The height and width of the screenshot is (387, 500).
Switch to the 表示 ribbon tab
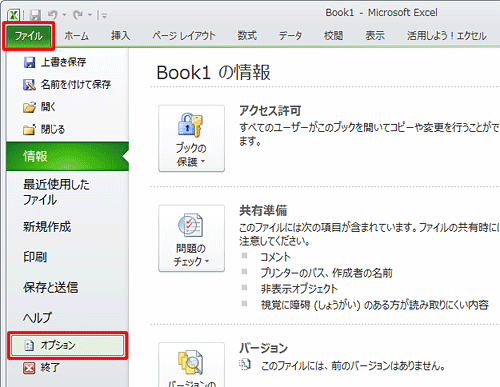[375, 35]
